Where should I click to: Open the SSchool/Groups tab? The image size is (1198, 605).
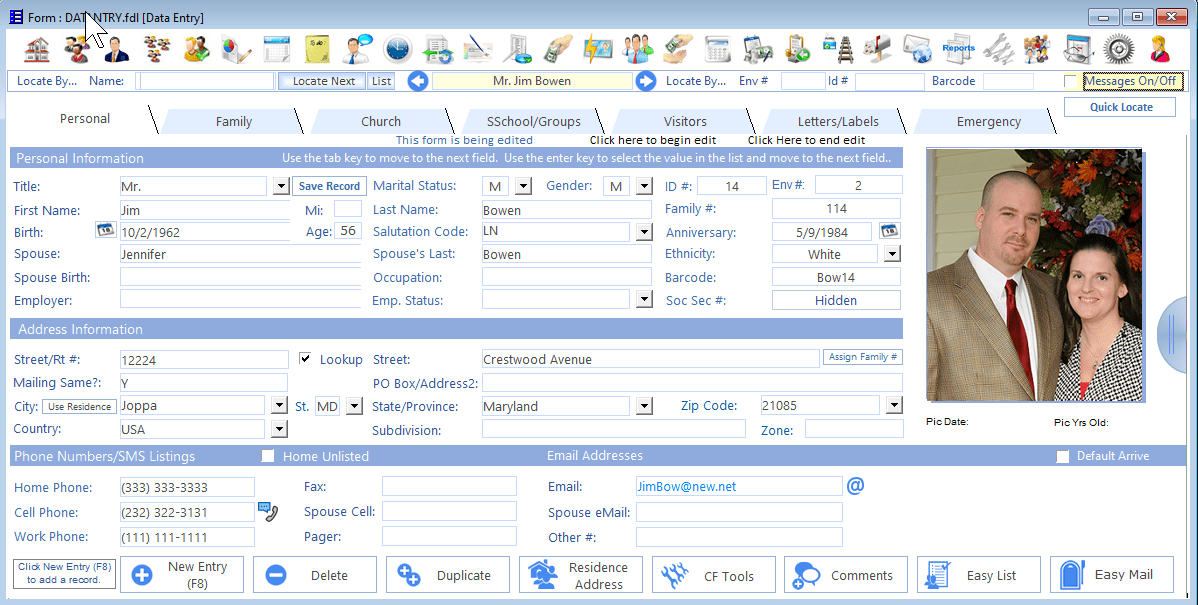[x=533, y=121]
